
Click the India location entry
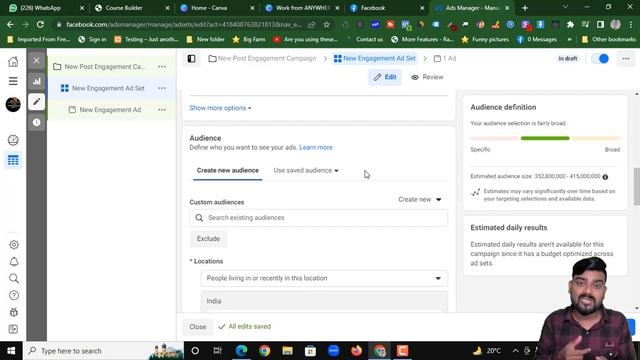(x=324, y=301)
